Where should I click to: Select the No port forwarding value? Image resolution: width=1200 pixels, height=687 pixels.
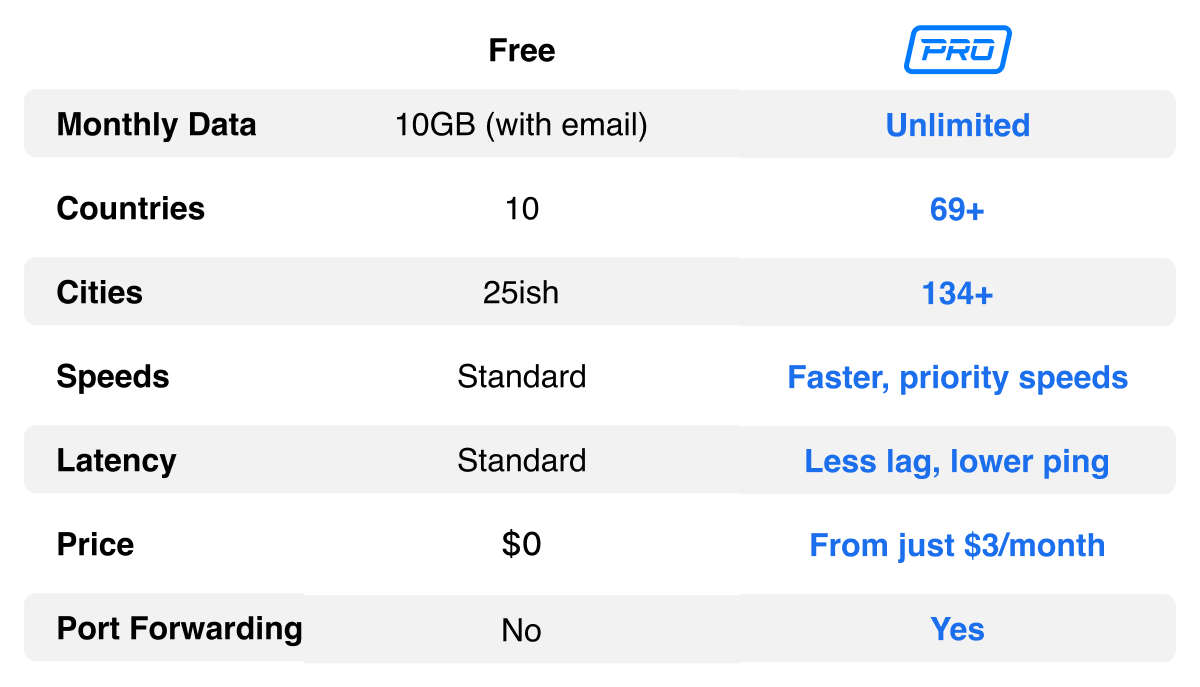tap(522, 630)
